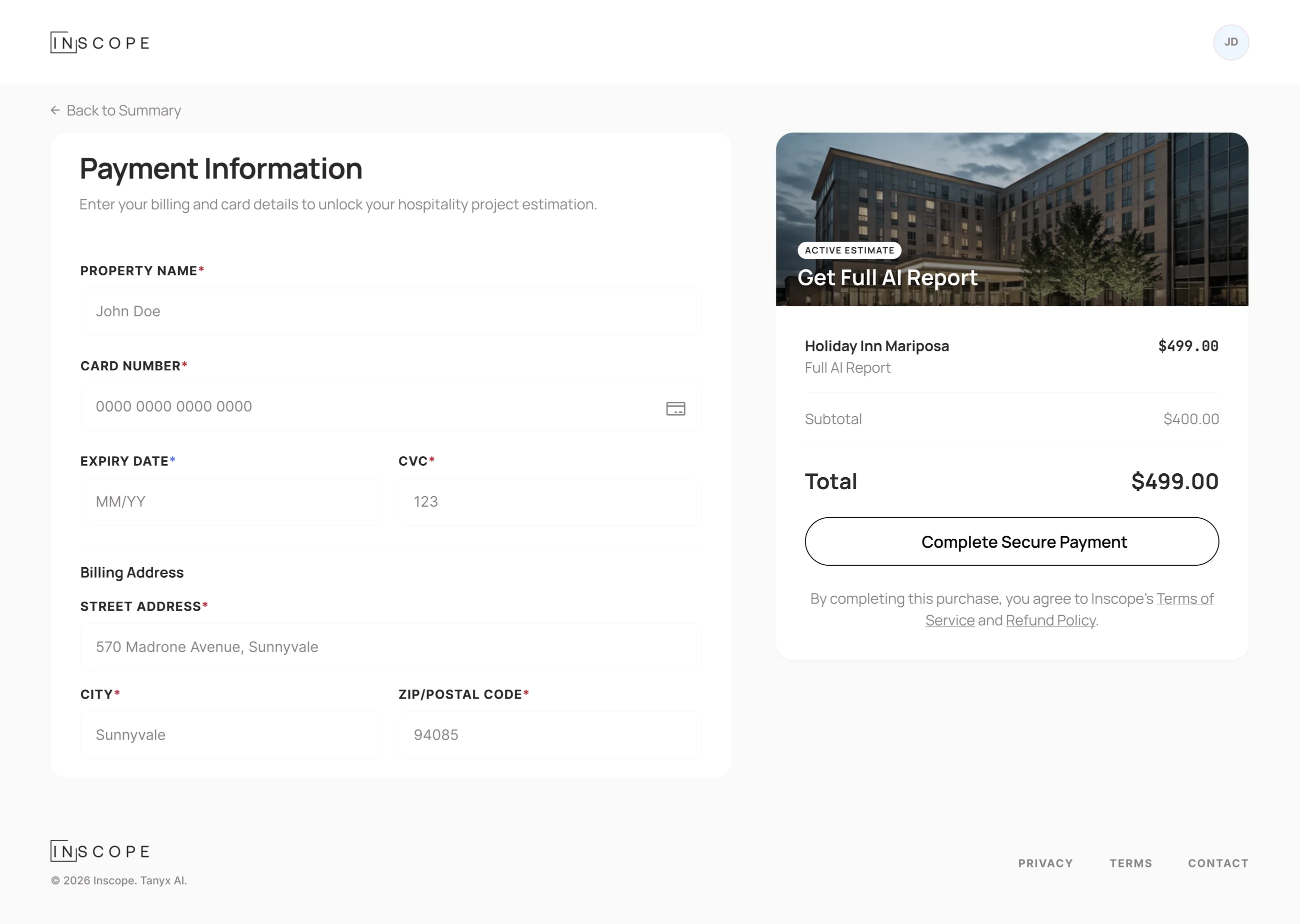
Task: Open the Privacy footer link
Action: pyautogui.click(x=1045, y=863)
